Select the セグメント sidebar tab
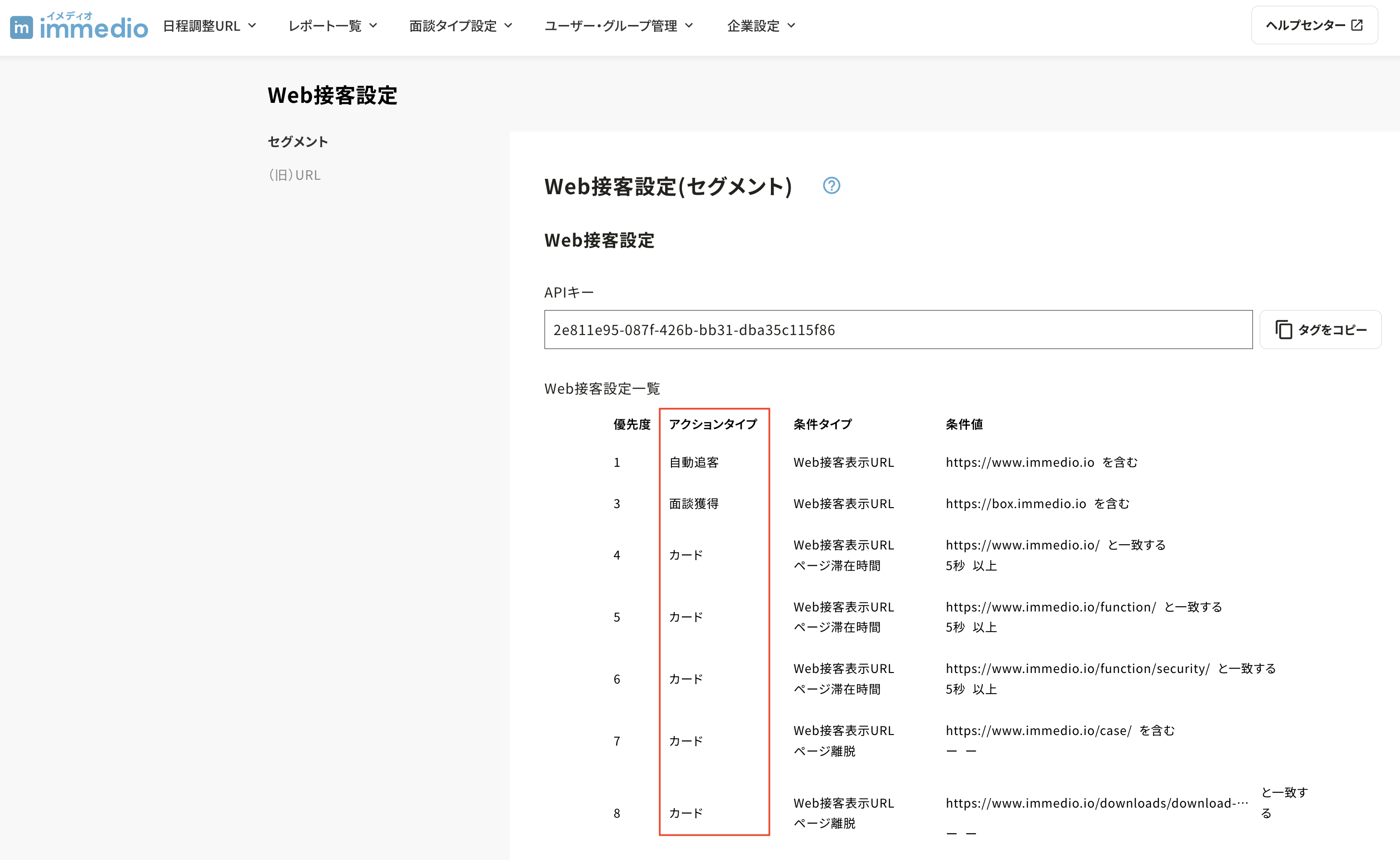 click(x=297, y=142)
